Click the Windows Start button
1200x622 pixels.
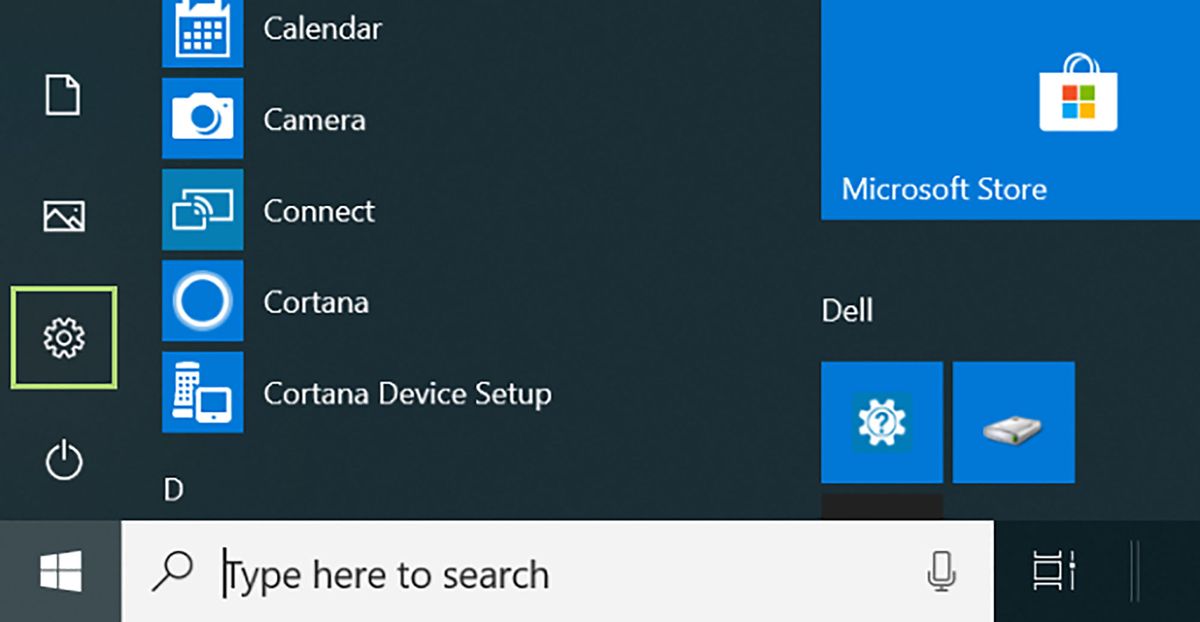coord(60,573)
